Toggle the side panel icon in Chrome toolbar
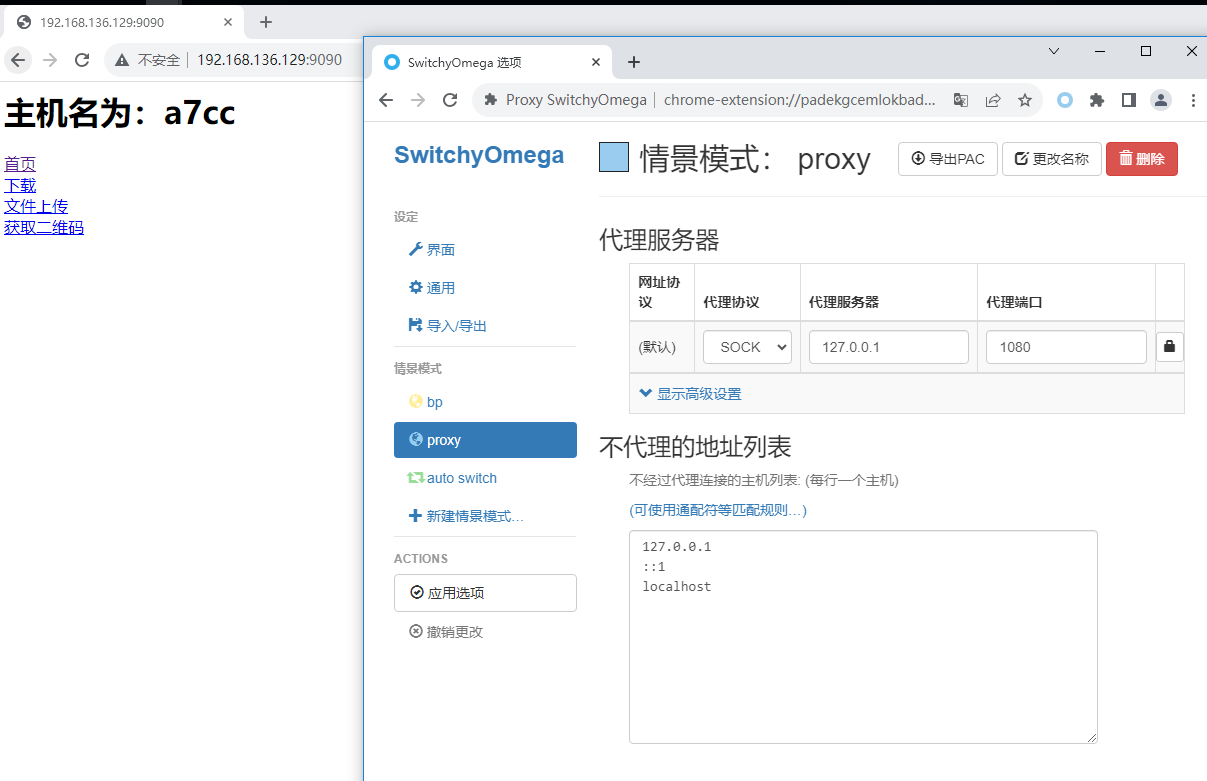1207x781 pixels. (1129, 100)
